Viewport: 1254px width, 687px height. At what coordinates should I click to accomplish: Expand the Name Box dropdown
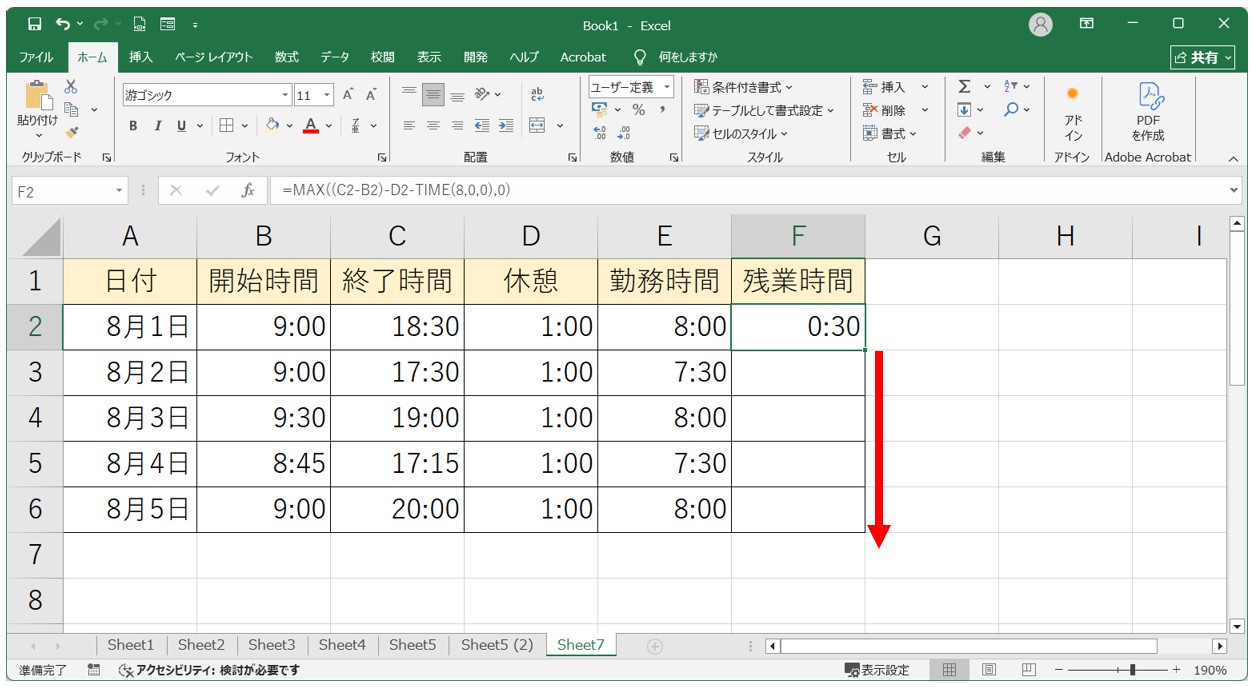[x=119, y=190]
